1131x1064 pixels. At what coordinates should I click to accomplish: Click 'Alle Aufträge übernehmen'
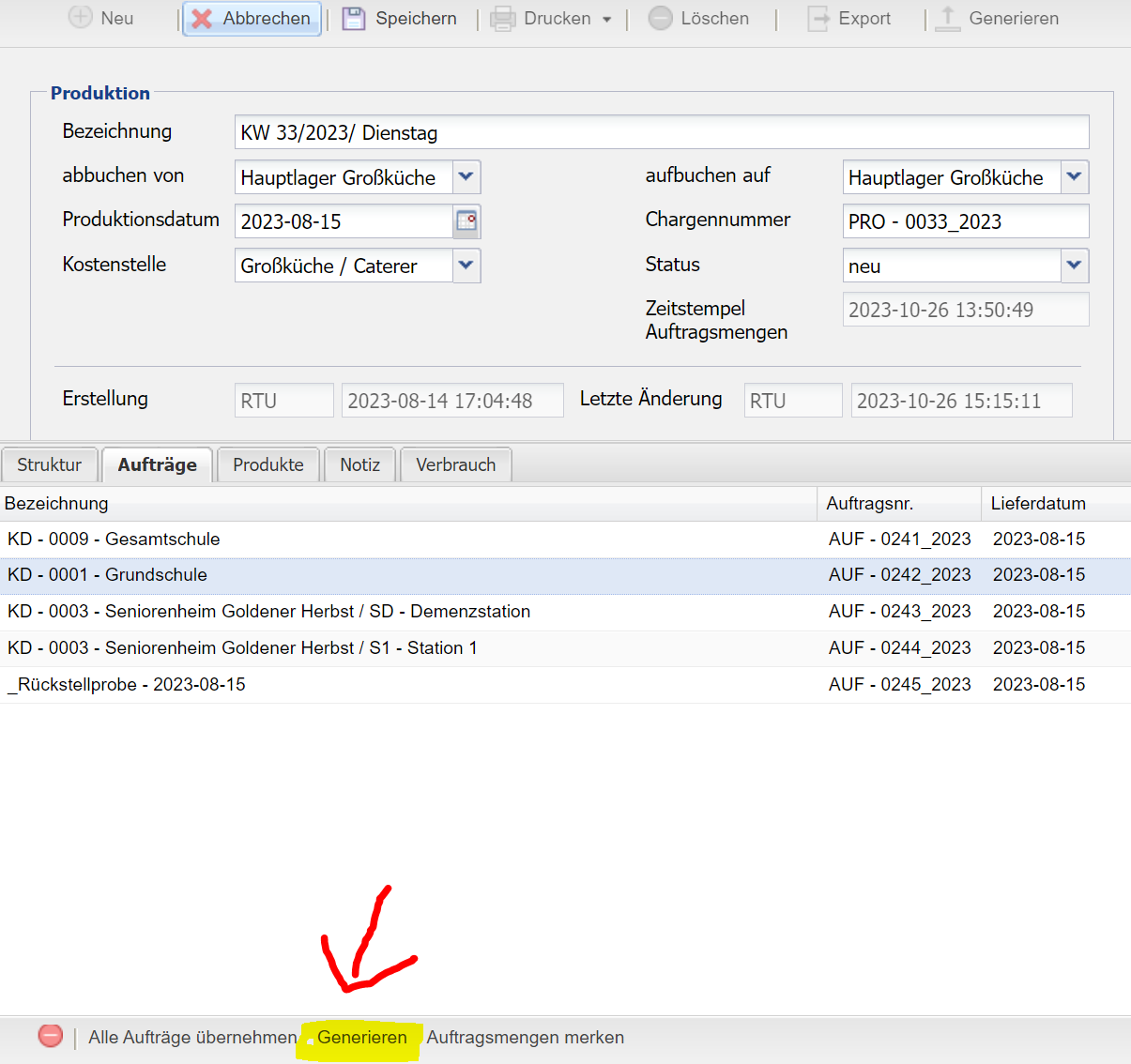(x=192, y=1038)
